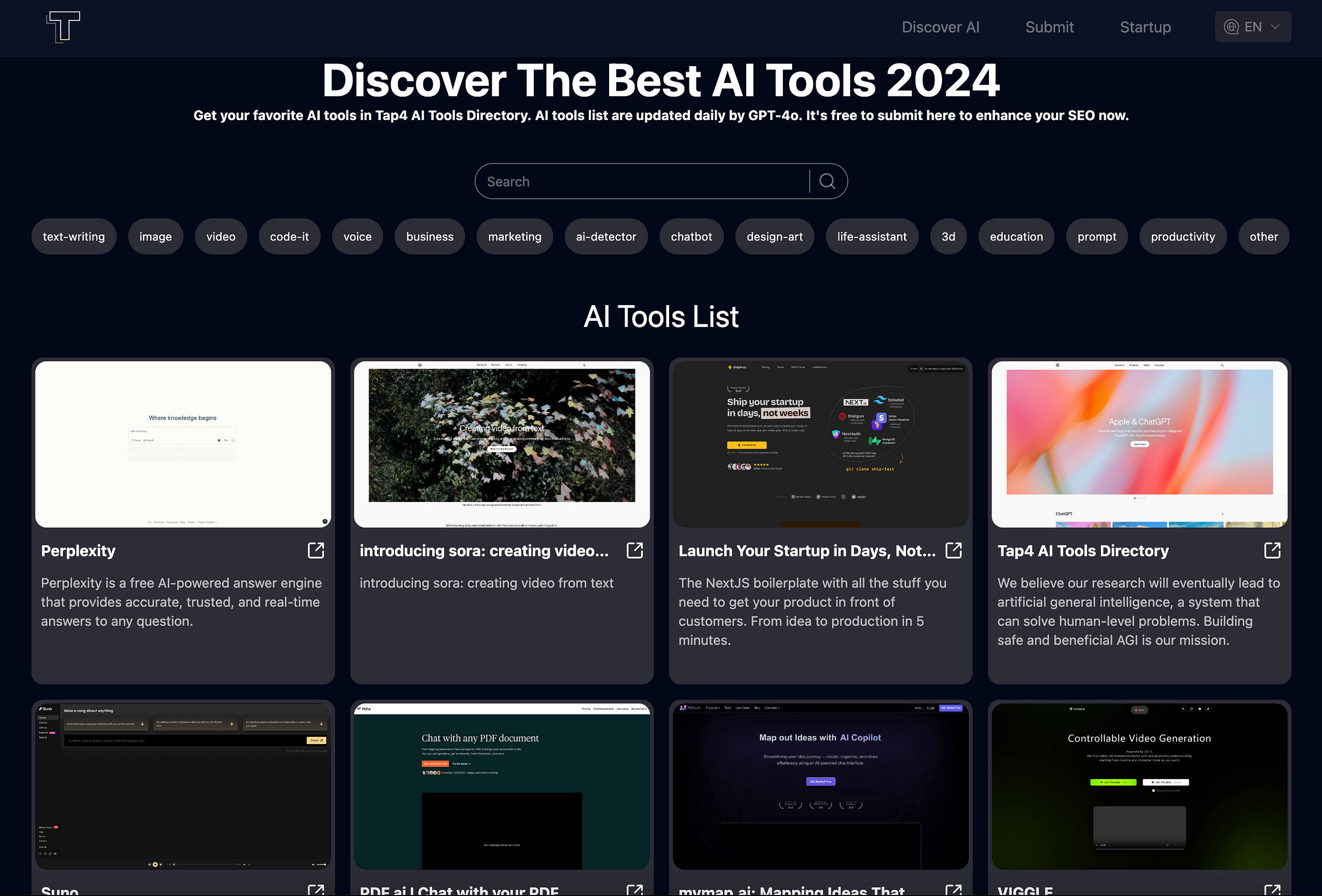Screen dimensions: 1322x896
Task: Select the image category filter
Action: click(x=155, y=236)
